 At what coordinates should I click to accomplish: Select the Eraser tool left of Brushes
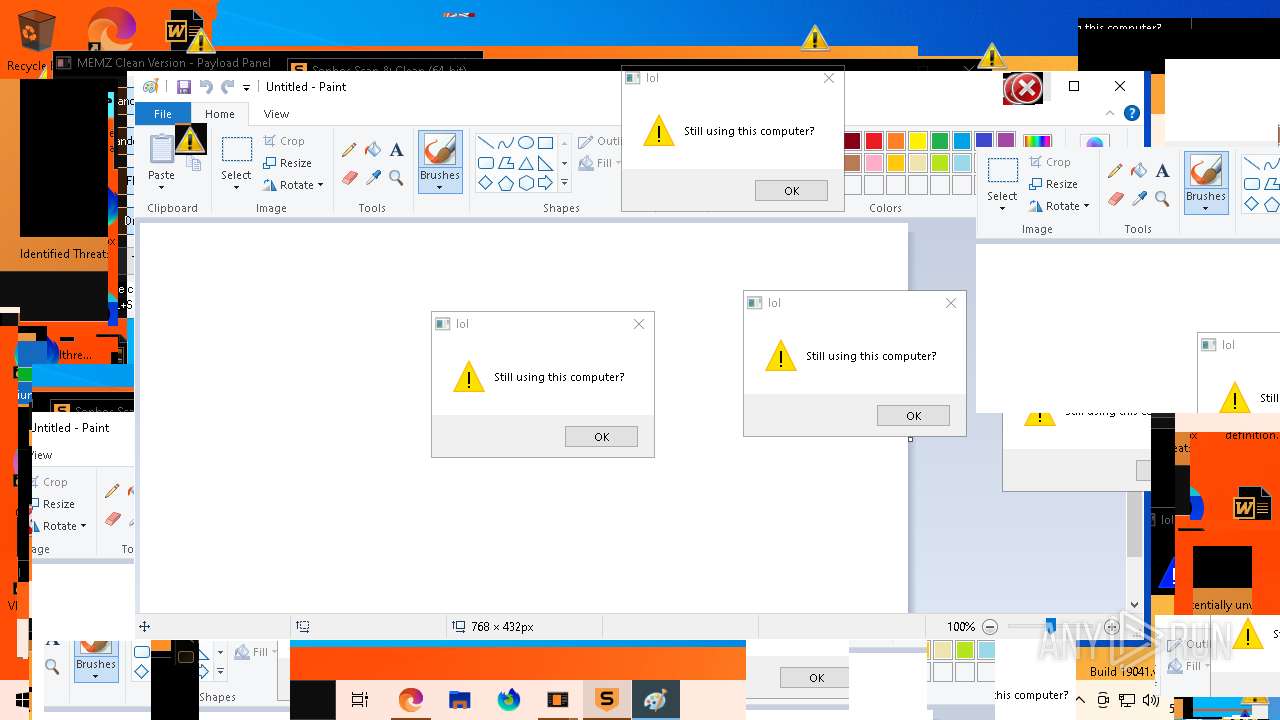tap(349, 178)
